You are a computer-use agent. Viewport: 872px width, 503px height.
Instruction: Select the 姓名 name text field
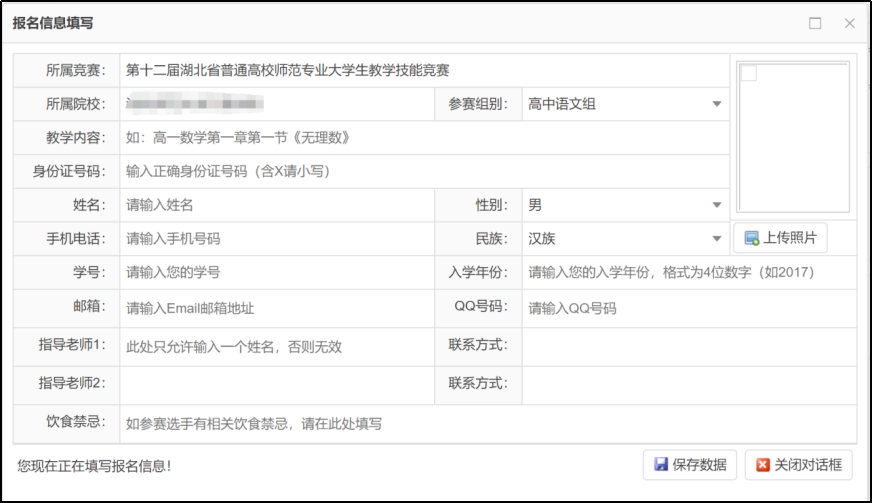point(277,205)
